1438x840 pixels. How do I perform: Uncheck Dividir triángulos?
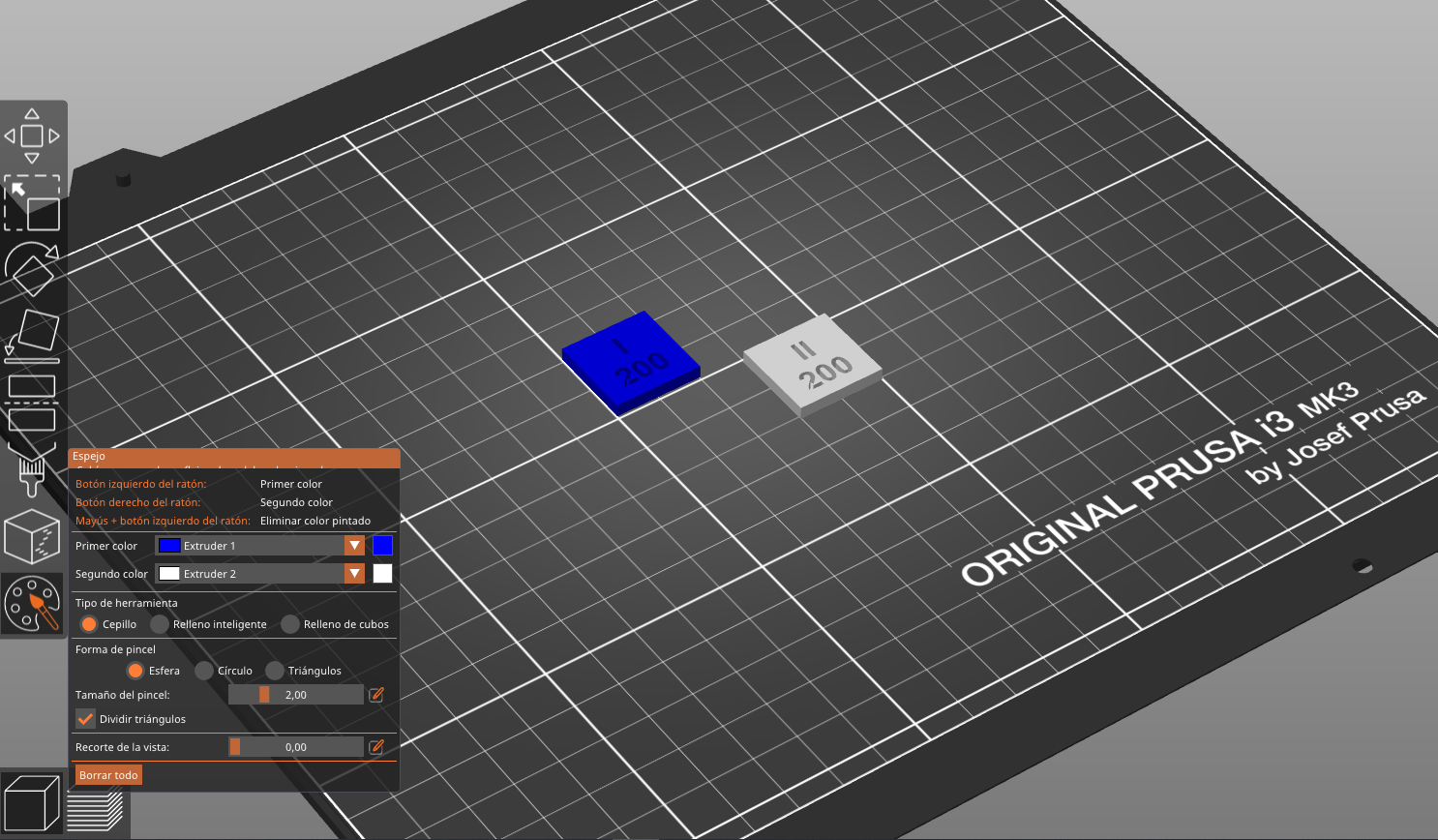click(x=85, y=718)
